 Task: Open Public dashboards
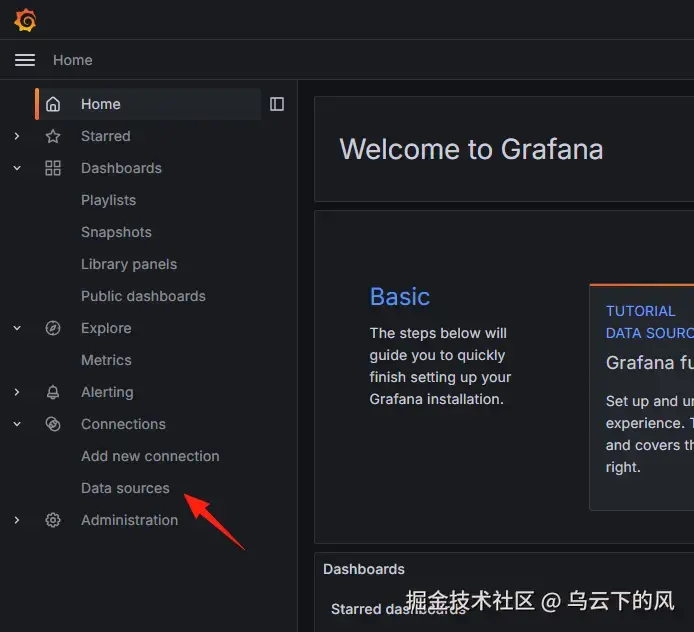pyautogui.click(x=143, y=296)
